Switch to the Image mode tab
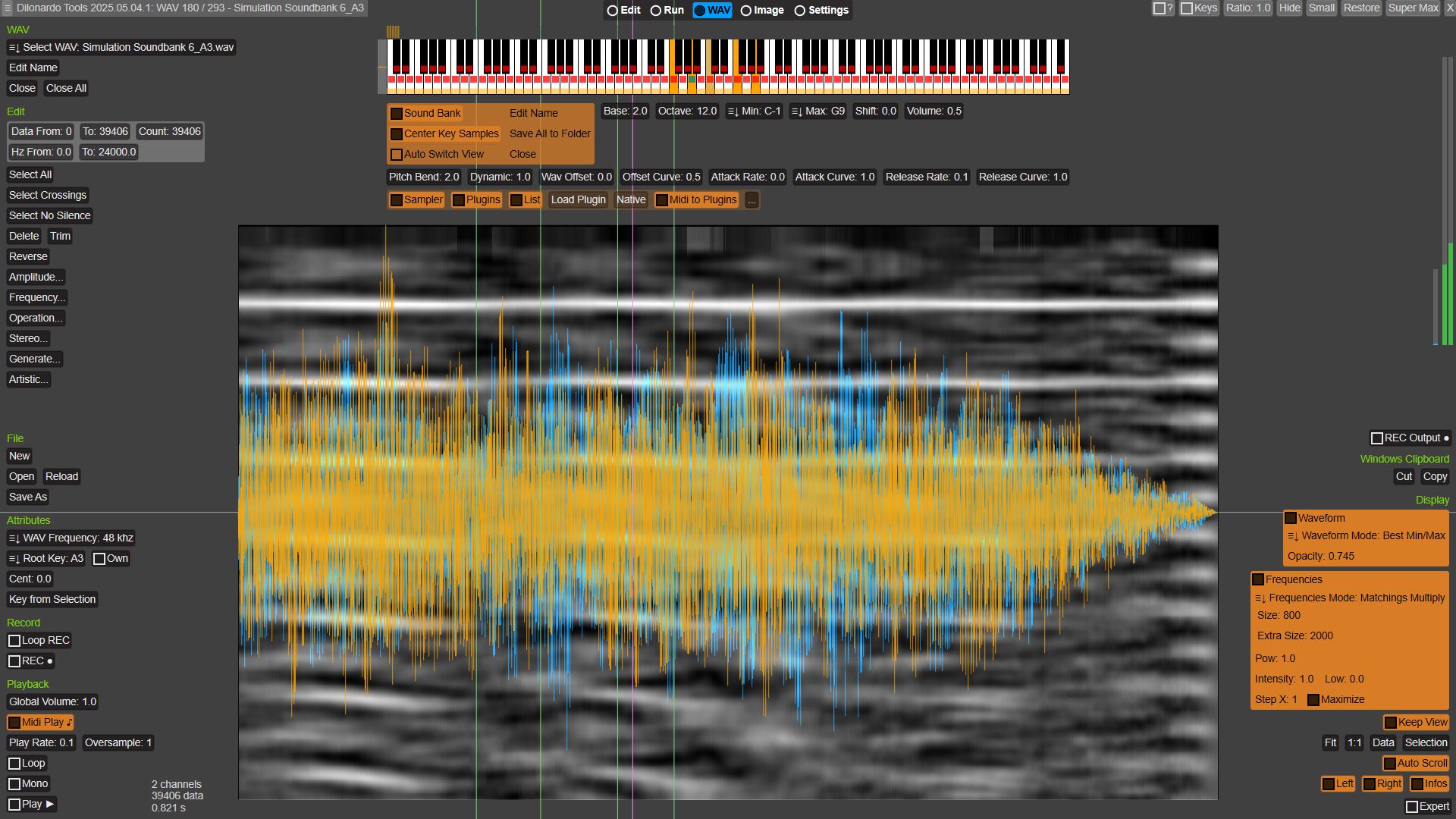 point(762,11)
